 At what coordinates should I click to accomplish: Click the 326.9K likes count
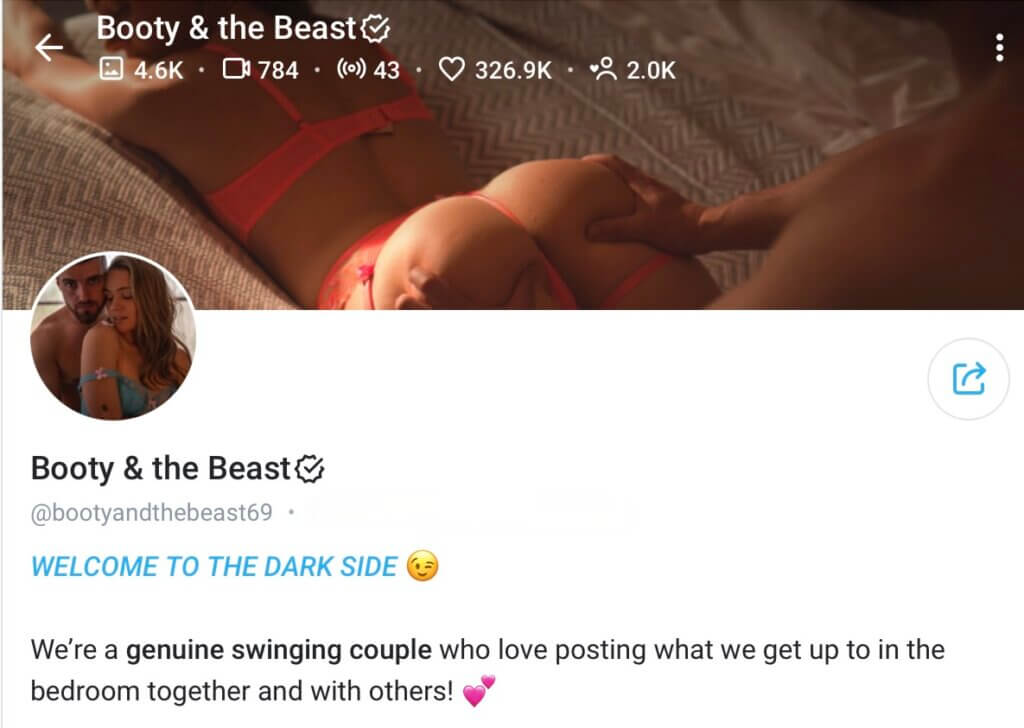click(x=513, y=70)
